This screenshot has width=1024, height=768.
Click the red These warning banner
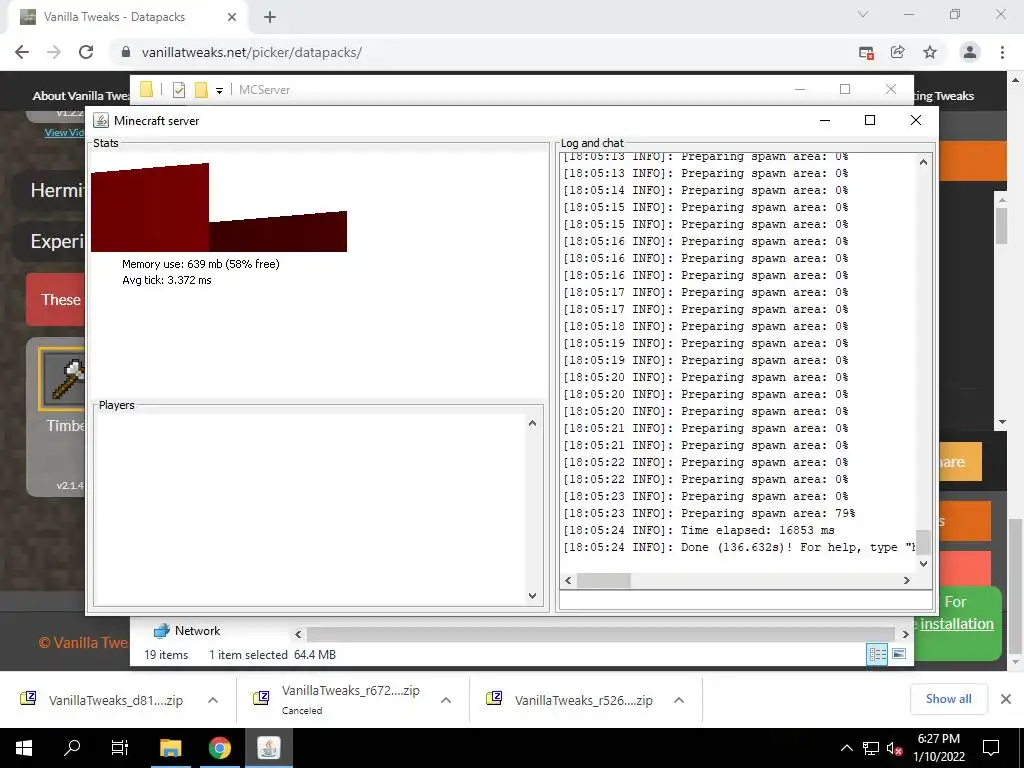pyautogui.click(x=56, y=300)
